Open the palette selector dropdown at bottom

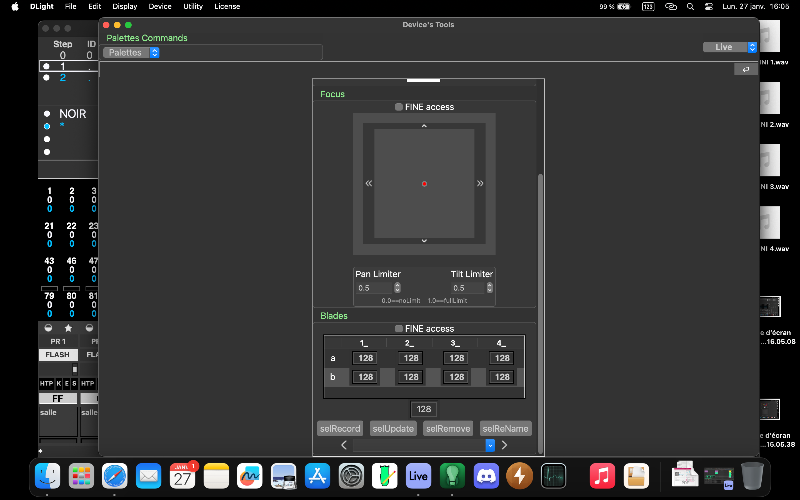[x=490, y=445]
